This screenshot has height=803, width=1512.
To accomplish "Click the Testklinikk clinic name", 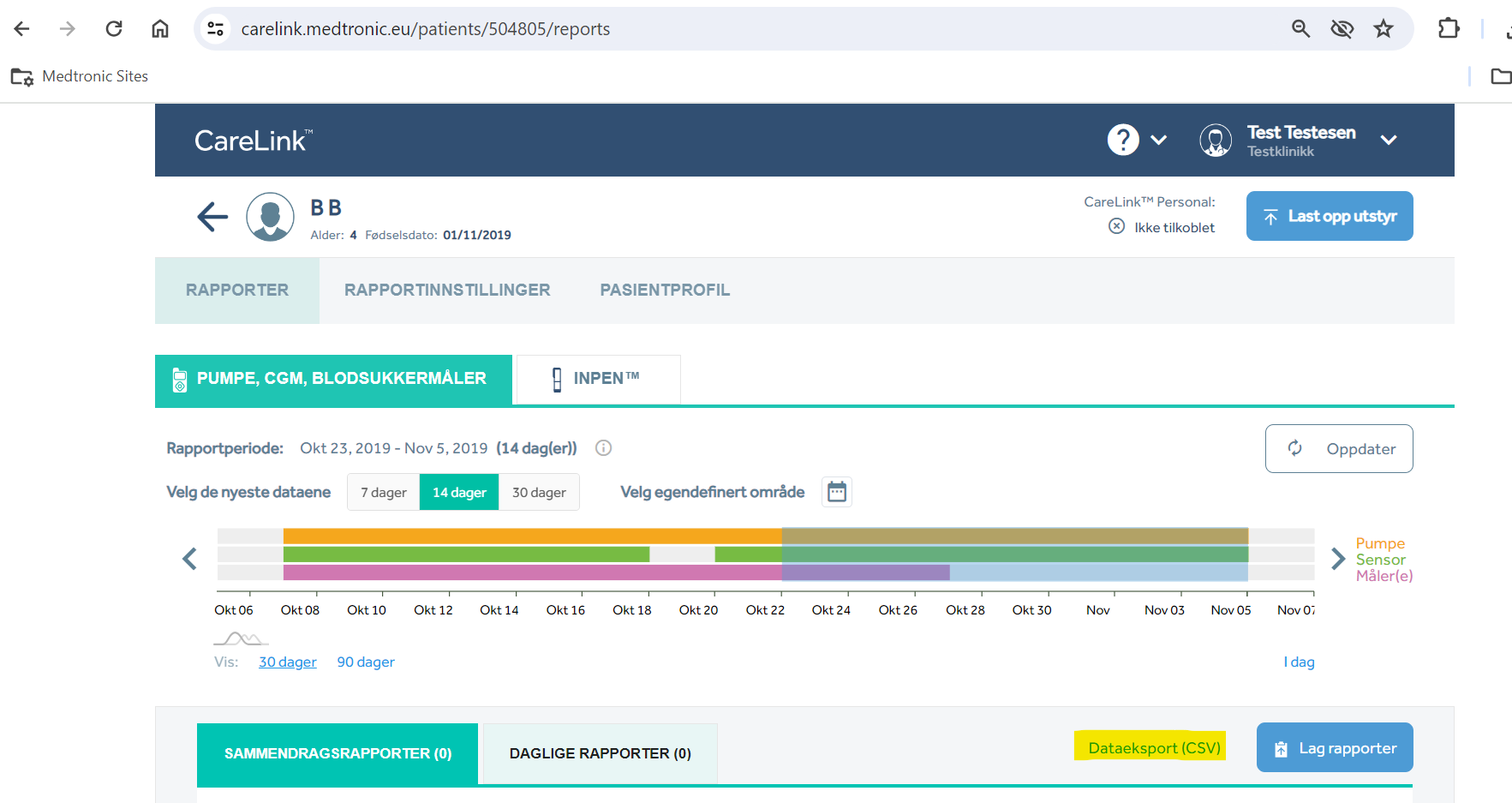I will click(1280, 152).
